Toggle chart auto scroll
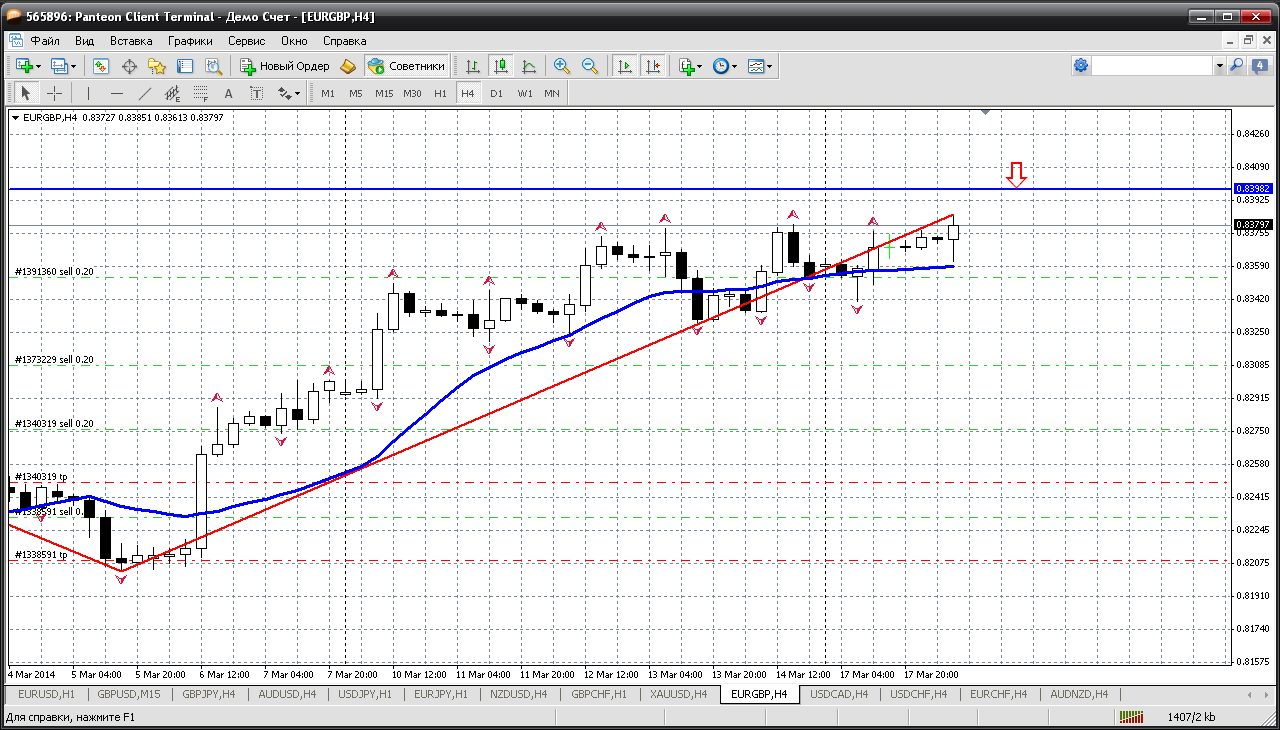The image size is (1280, 730). (625, 66)
